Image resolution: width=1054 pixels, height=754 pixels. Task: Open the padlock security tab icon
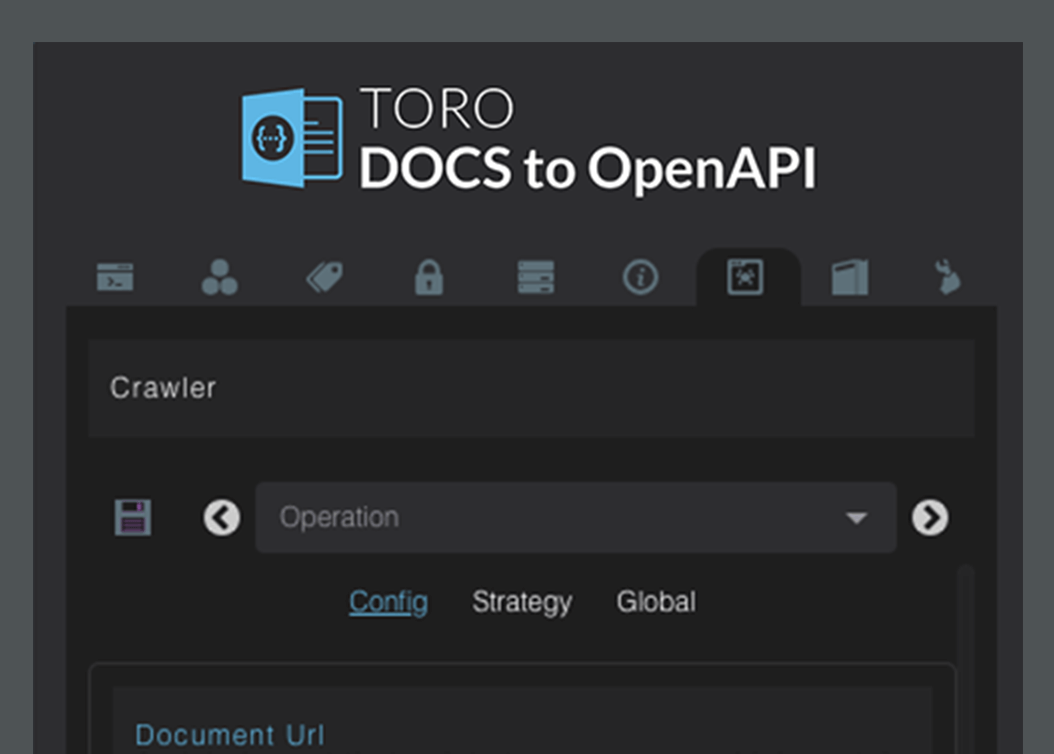tap(429, 277)
